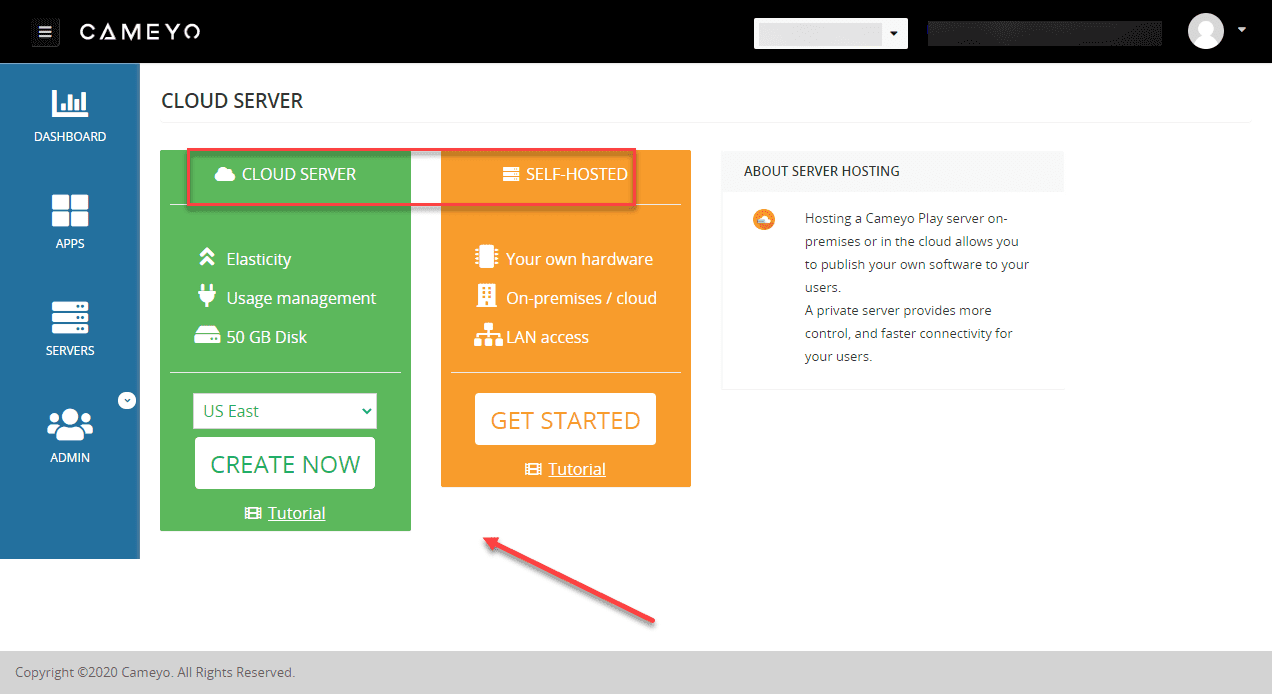Select the Apps section in the sidebar
Screen dimensions: 1272x694
(x=70, y=220)
